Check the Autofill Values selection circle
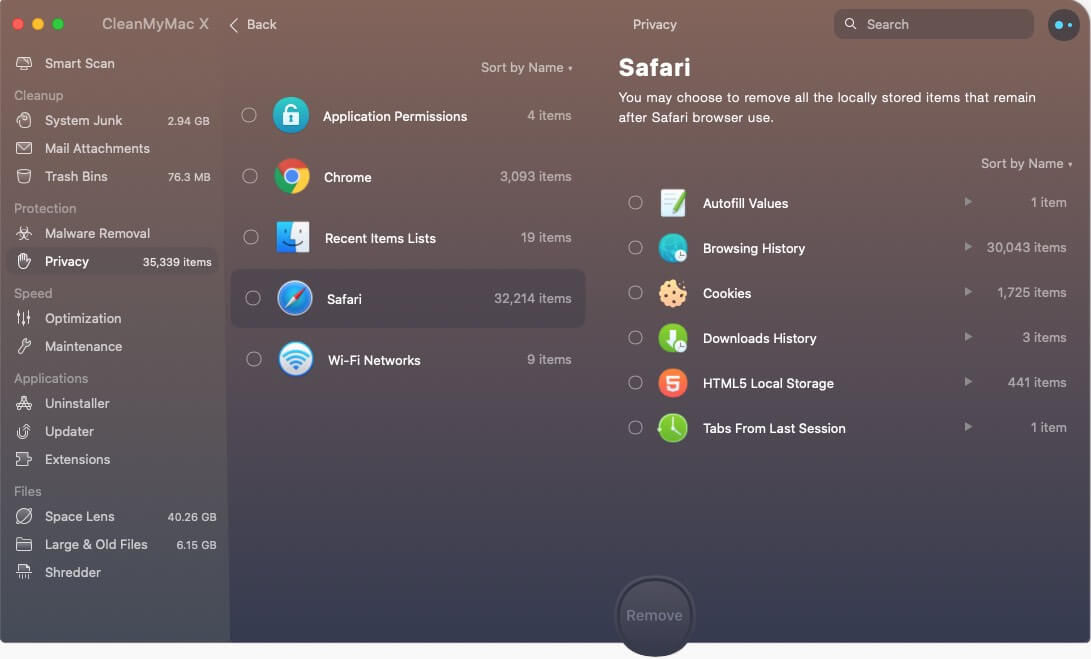 coord(635,203)
